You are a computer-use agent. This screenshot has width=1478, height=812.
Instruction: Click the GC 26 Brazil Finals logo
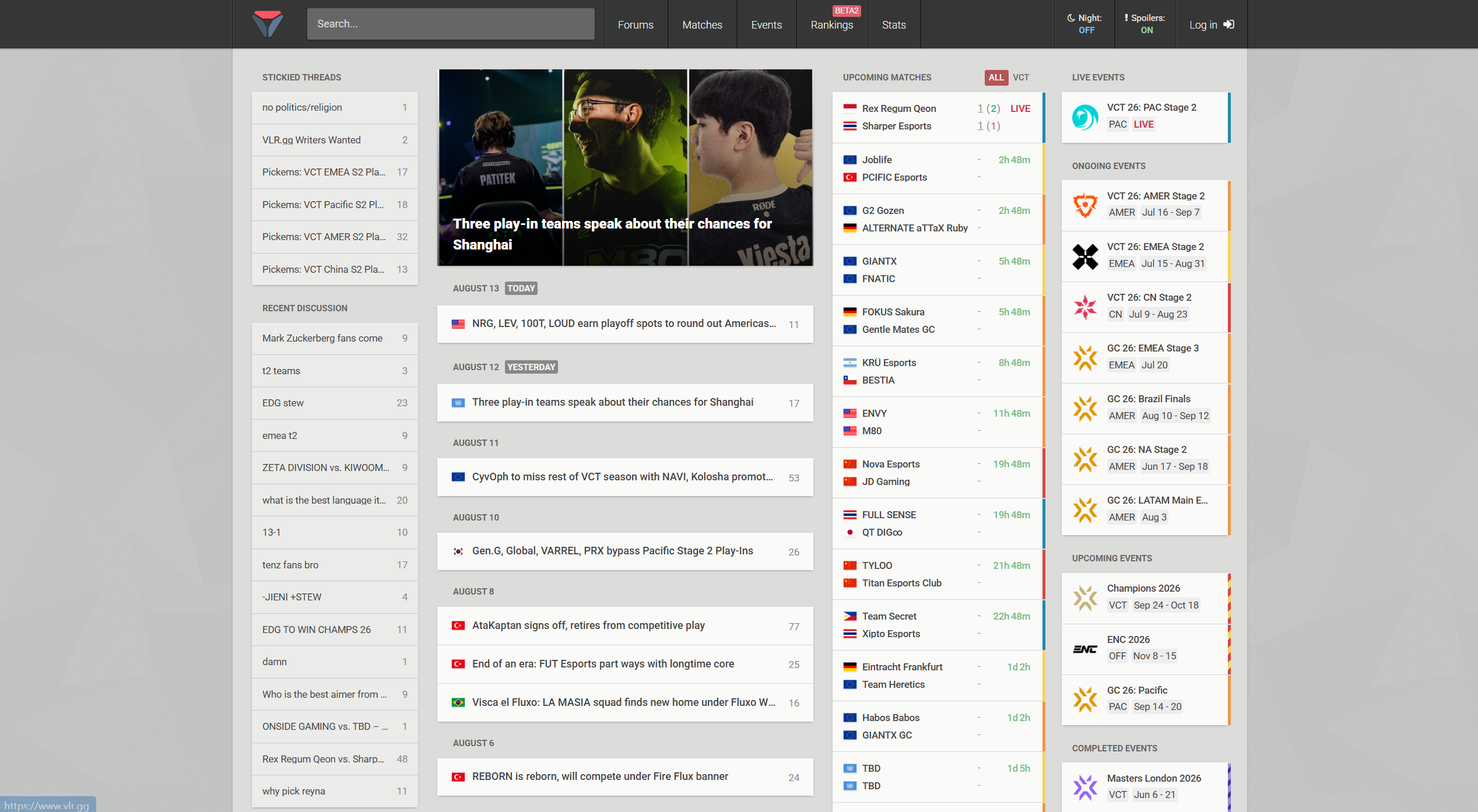tap(1085, 408)
